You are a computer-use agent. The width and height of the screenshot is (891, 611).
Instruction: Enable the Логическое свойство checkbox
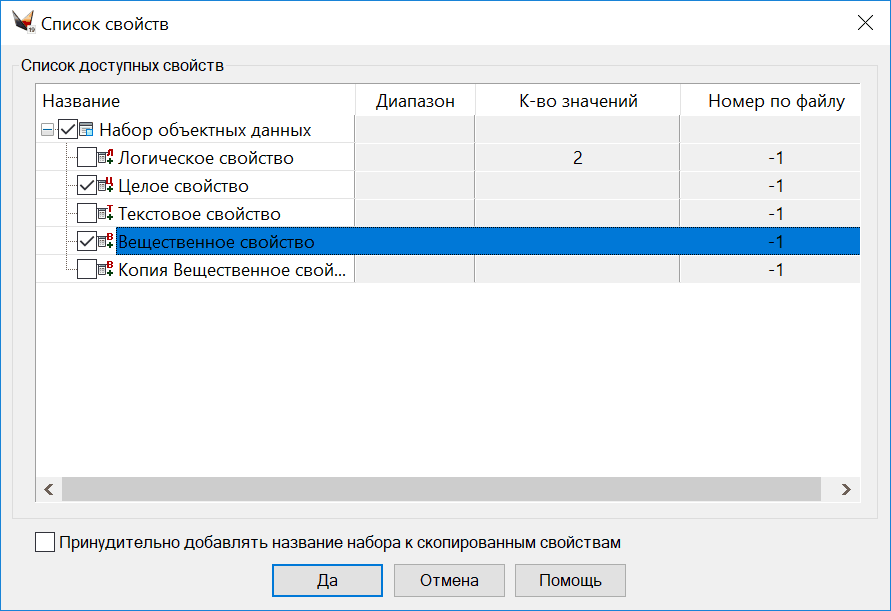click(x=87, y=158)
